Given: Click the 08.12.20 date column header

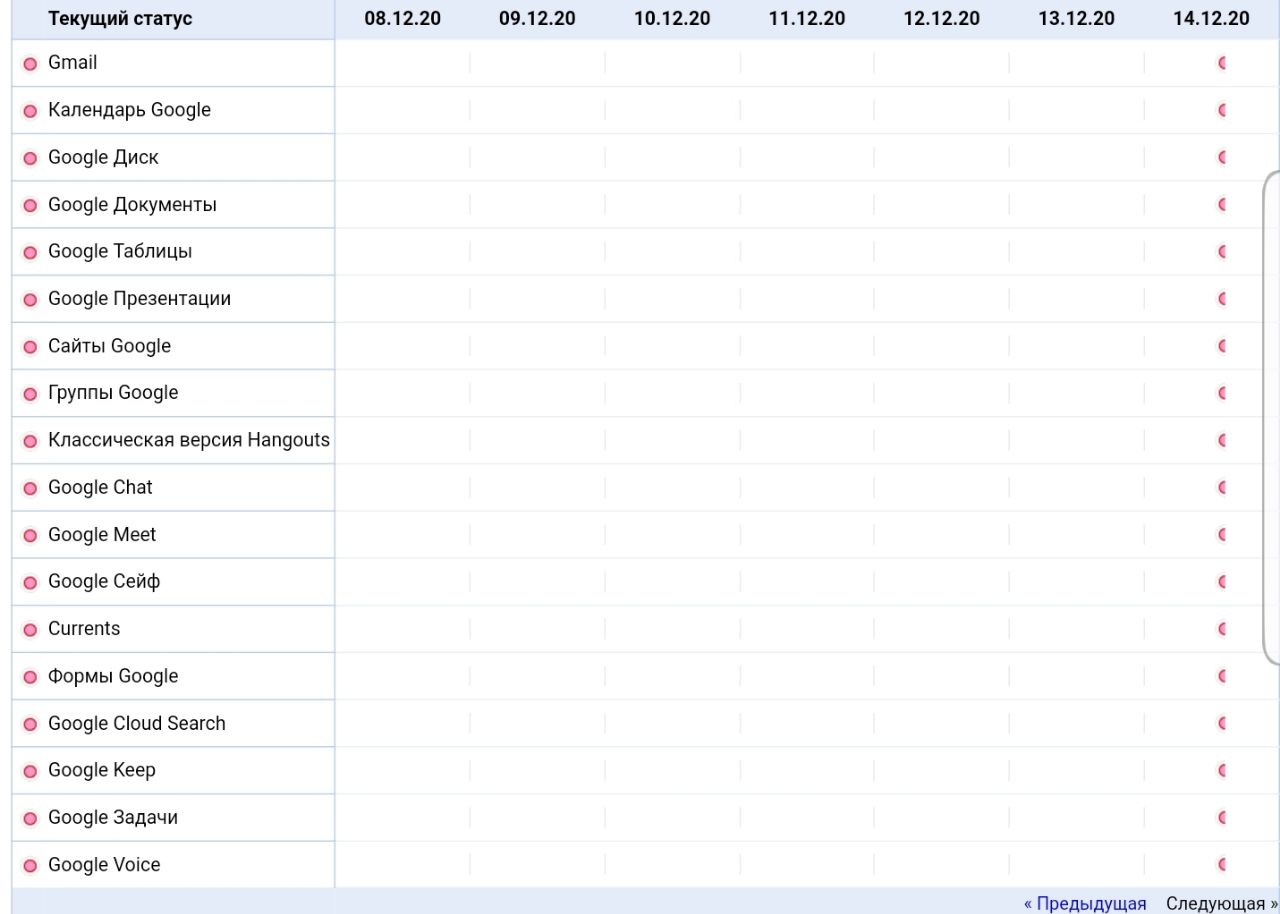Looking at the screenshot, I should [x=402, y=19].
